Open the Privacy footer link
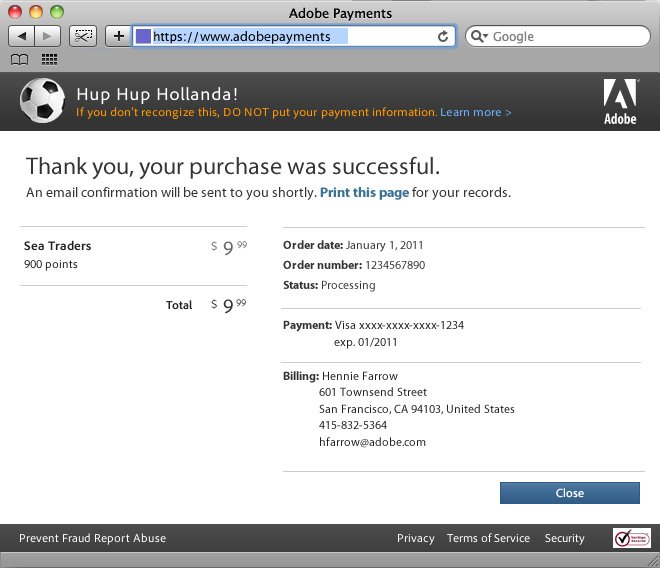The image size is (660, 568). (415, 538)
